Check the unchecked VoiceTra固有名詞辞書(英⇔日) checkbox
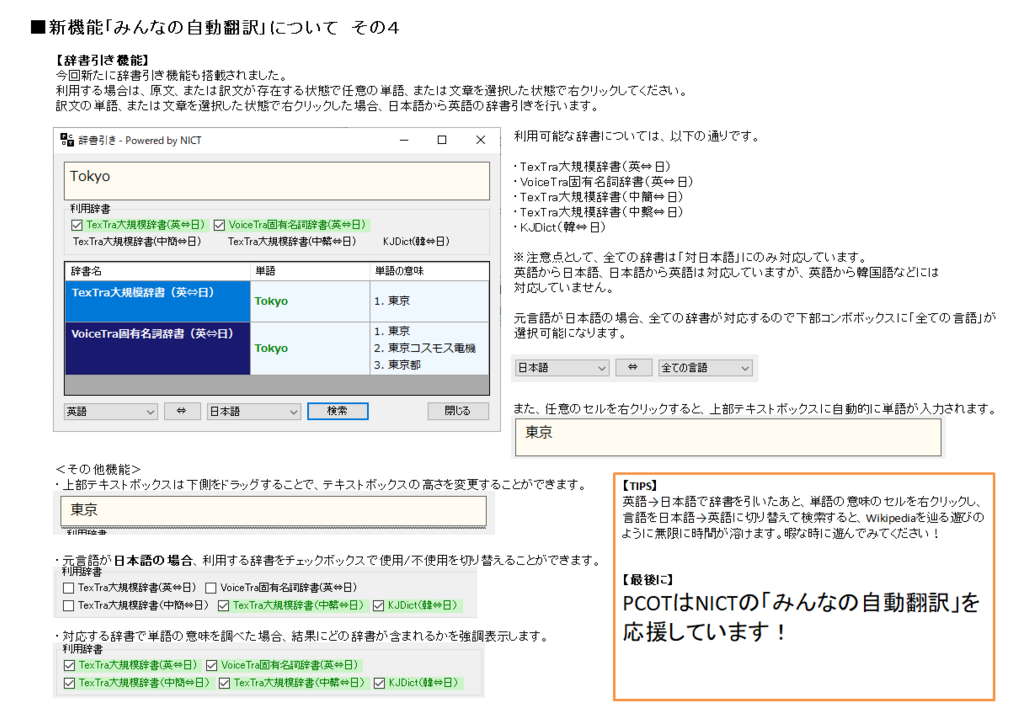The image size is (1024, 719). (x=211, y=588)
